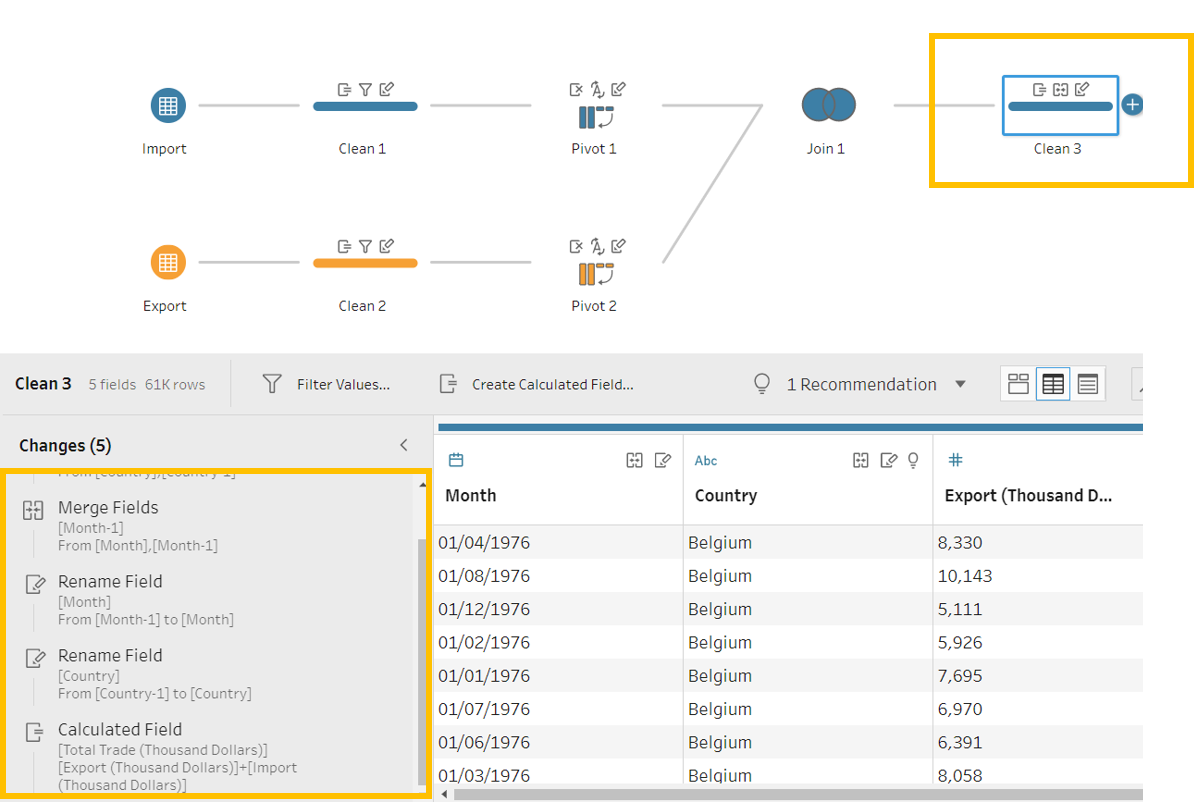Open Abc data type menu for Country
This screenshot has width=1194, height=802.
706,461
